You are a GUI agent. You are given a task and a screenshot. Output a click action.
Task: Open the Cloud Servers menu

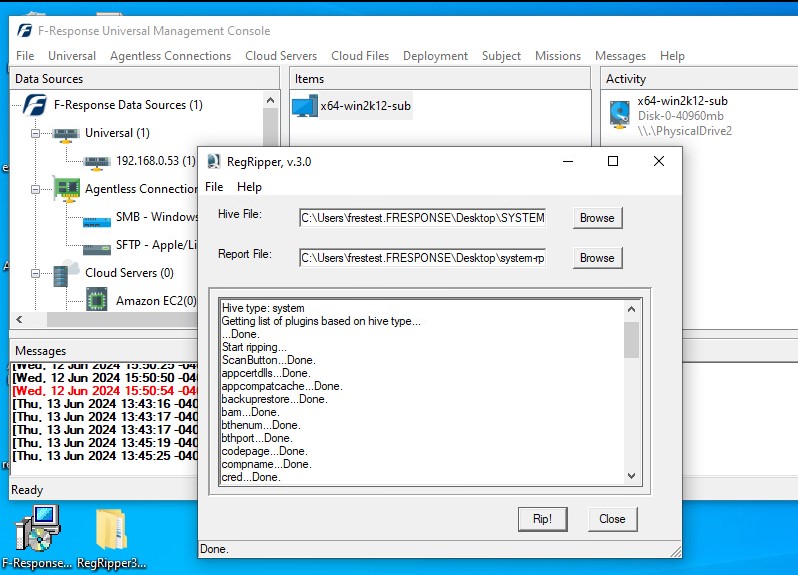281,55
